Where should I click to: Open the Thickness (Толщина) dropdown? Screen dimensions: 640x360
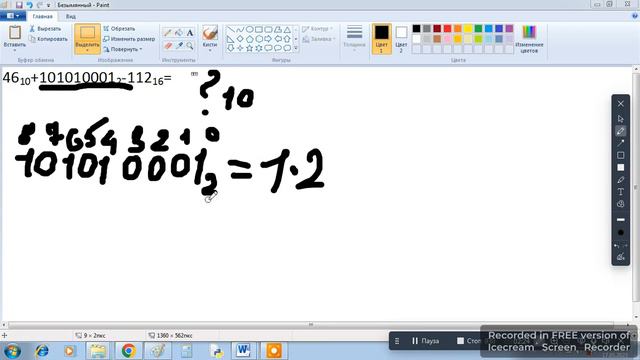click(354, 38)
